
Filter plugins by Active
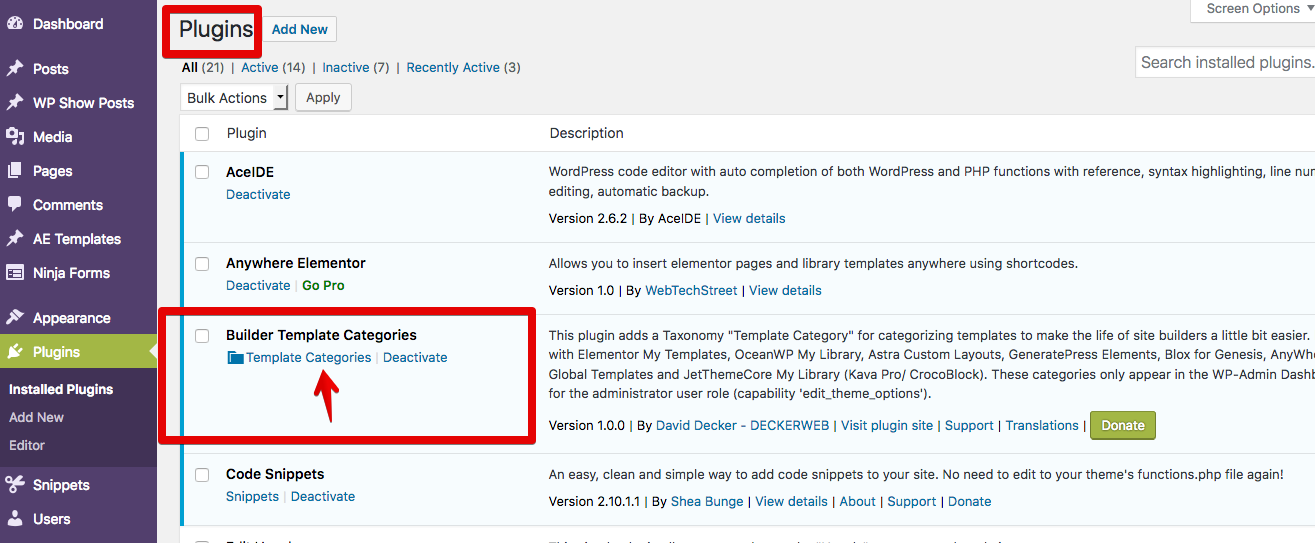pos(259,67)
